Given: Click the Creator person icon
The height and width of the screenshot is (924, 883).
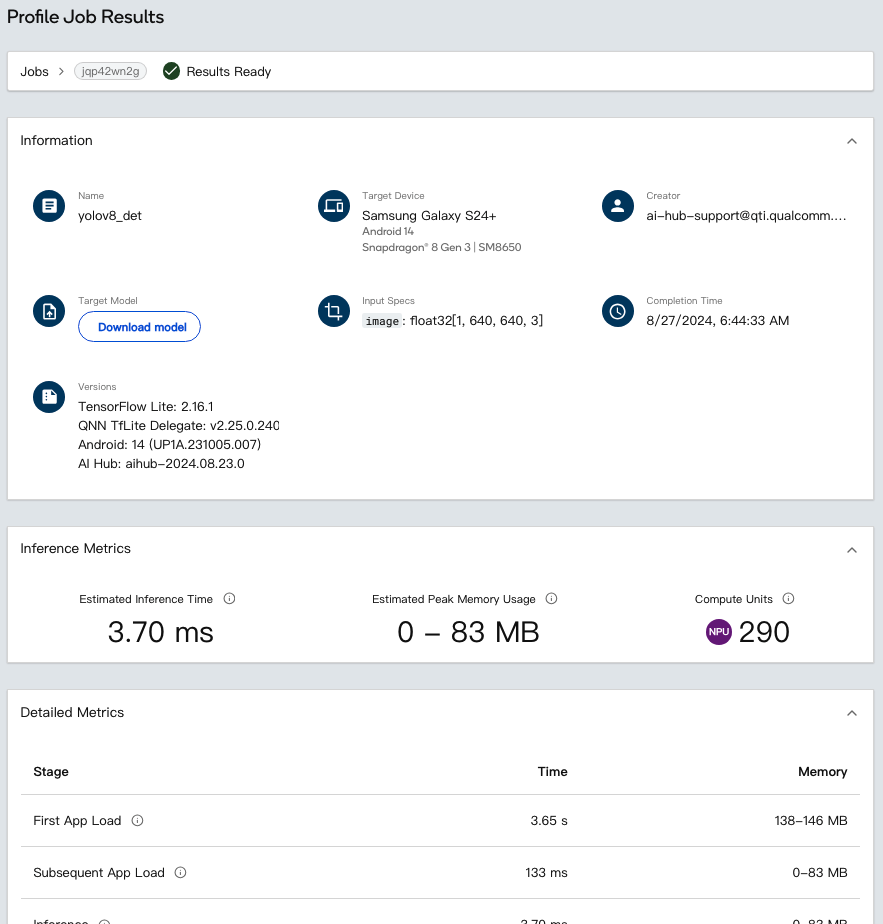Looking at the screenshot, I should coord(618,206).
